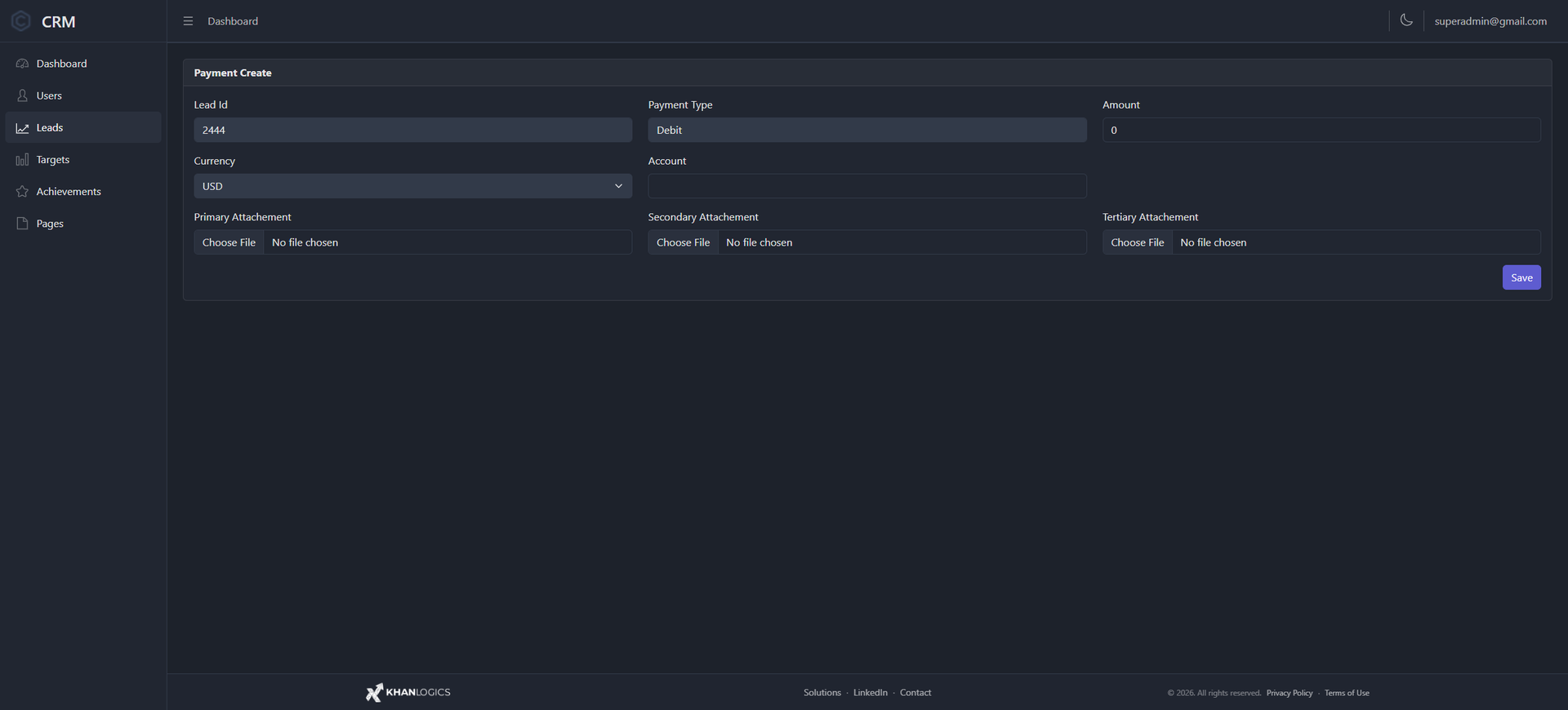
Task: Click the Pages document icon
Action: 22,224
